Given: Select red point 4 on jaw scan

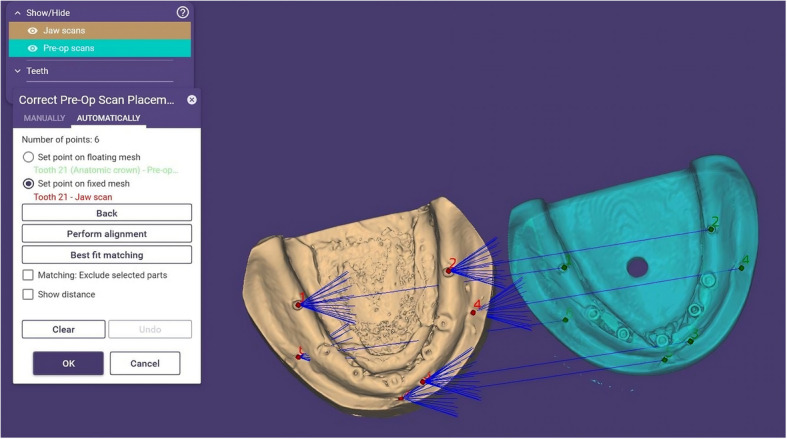Looking at the screenshot, I should click(473, 313).
